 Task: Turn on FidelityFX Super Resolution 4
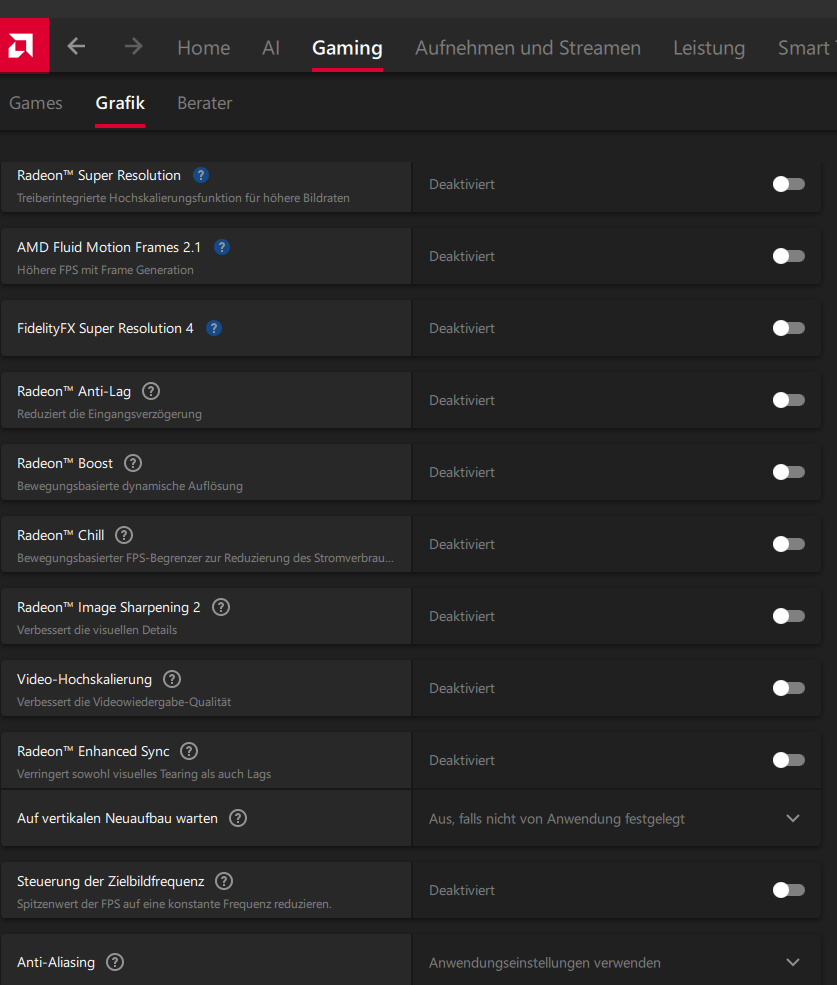(789, 328)
